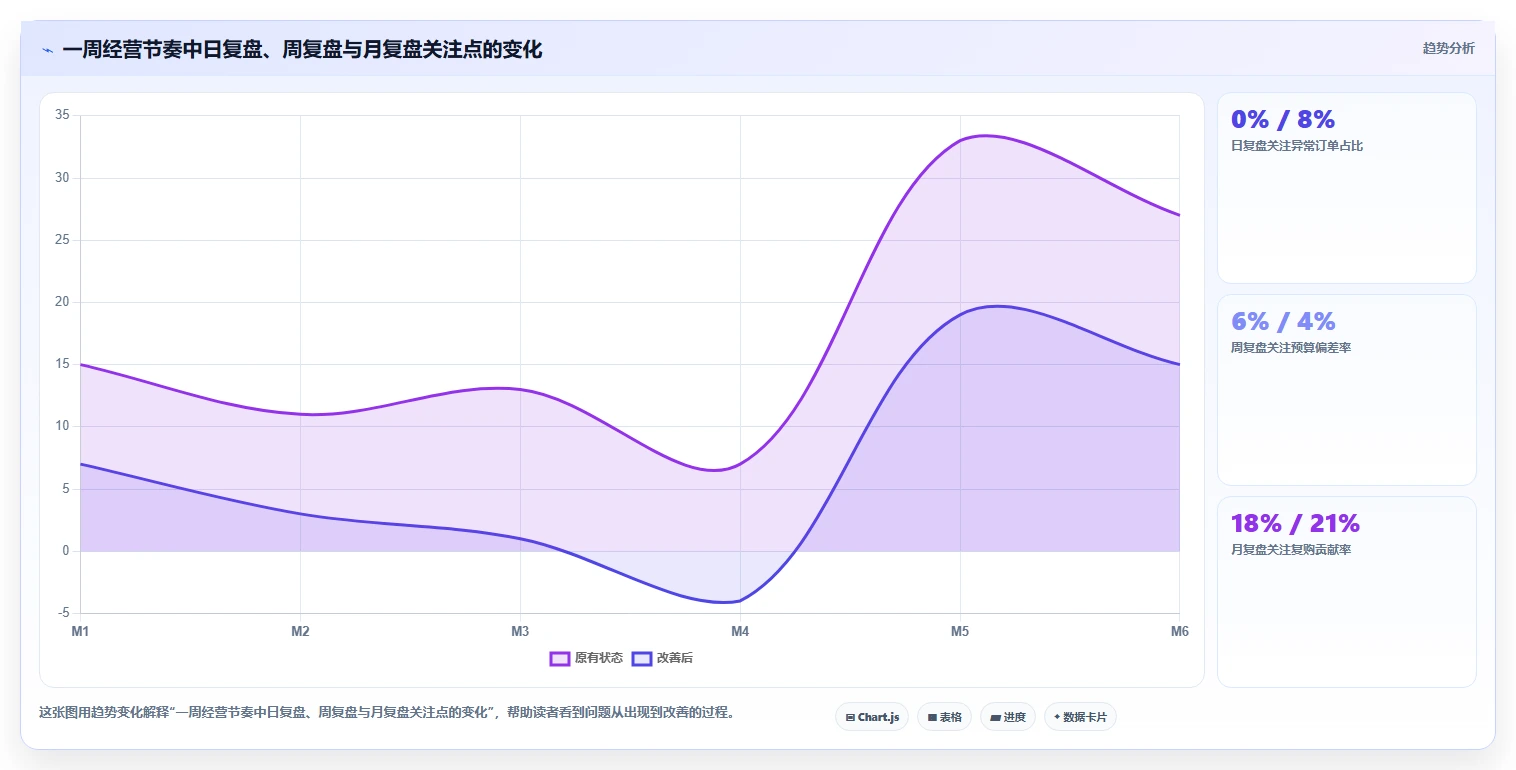This screenshot has width=1516, height=770.
Task: Click the M4 x-axis label
Action: click(740, 631)
